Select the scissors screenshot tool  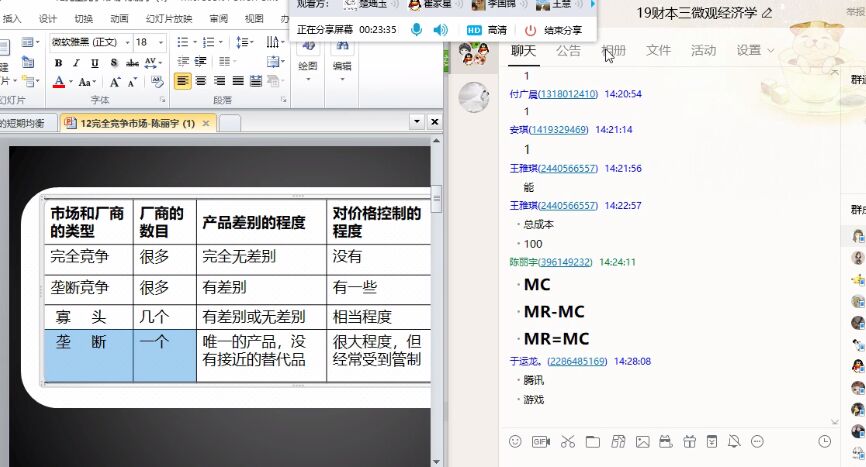pyautogui.click(x=567, y=441)
